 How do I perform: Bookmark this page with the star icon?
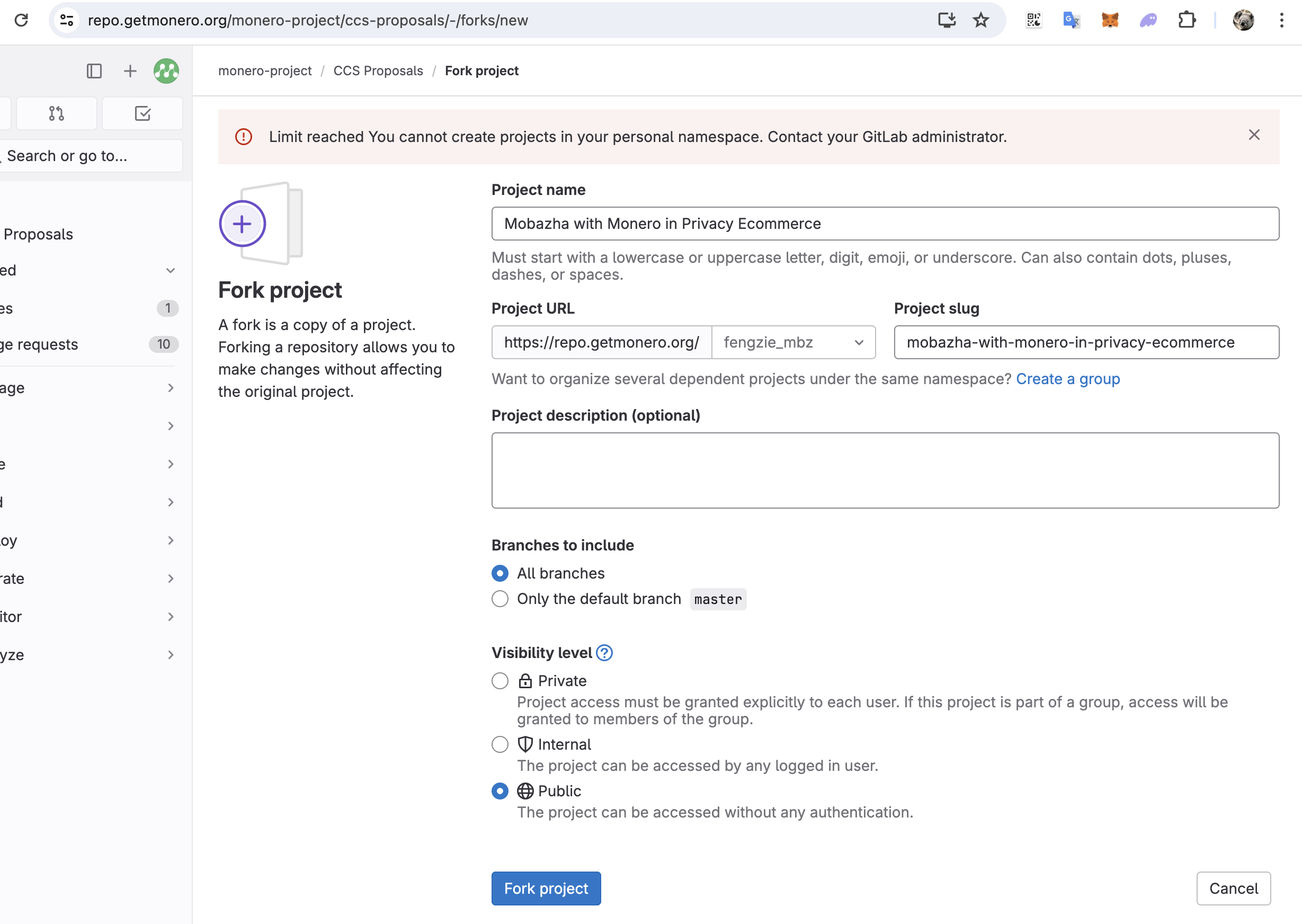(x=980, y=21)
